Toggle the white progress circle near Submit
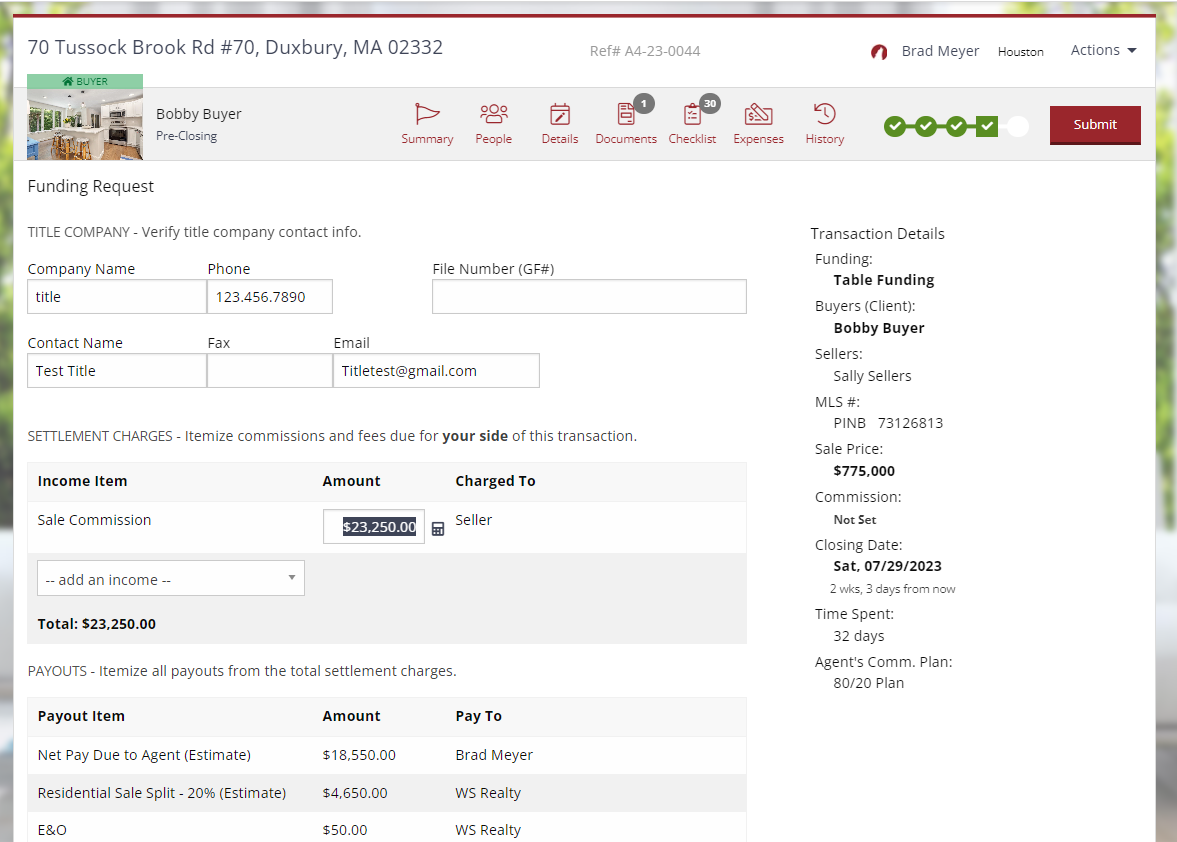Screen dimensions: 1177x842 pyautogui.click(x=1017, y=127)
